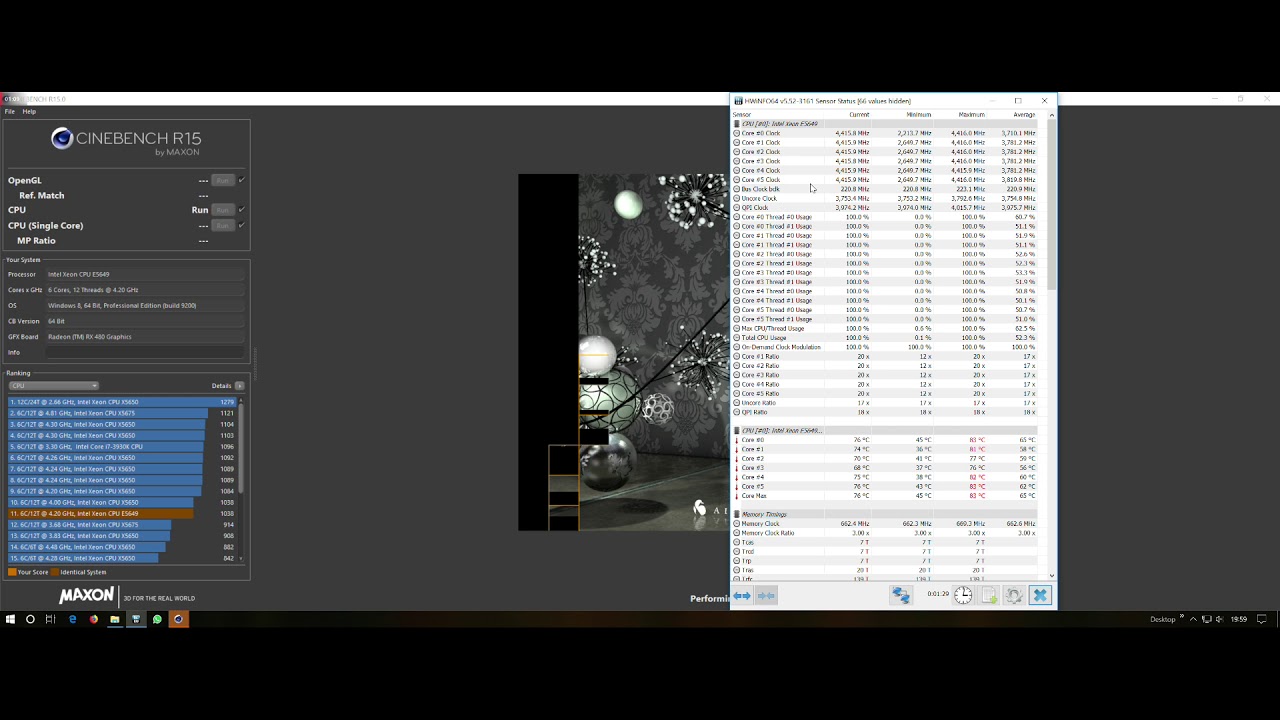This screenshot has width=1280, height=720.
Task: Launch Edge browser from taskbar
Action: tap(72, 619)
